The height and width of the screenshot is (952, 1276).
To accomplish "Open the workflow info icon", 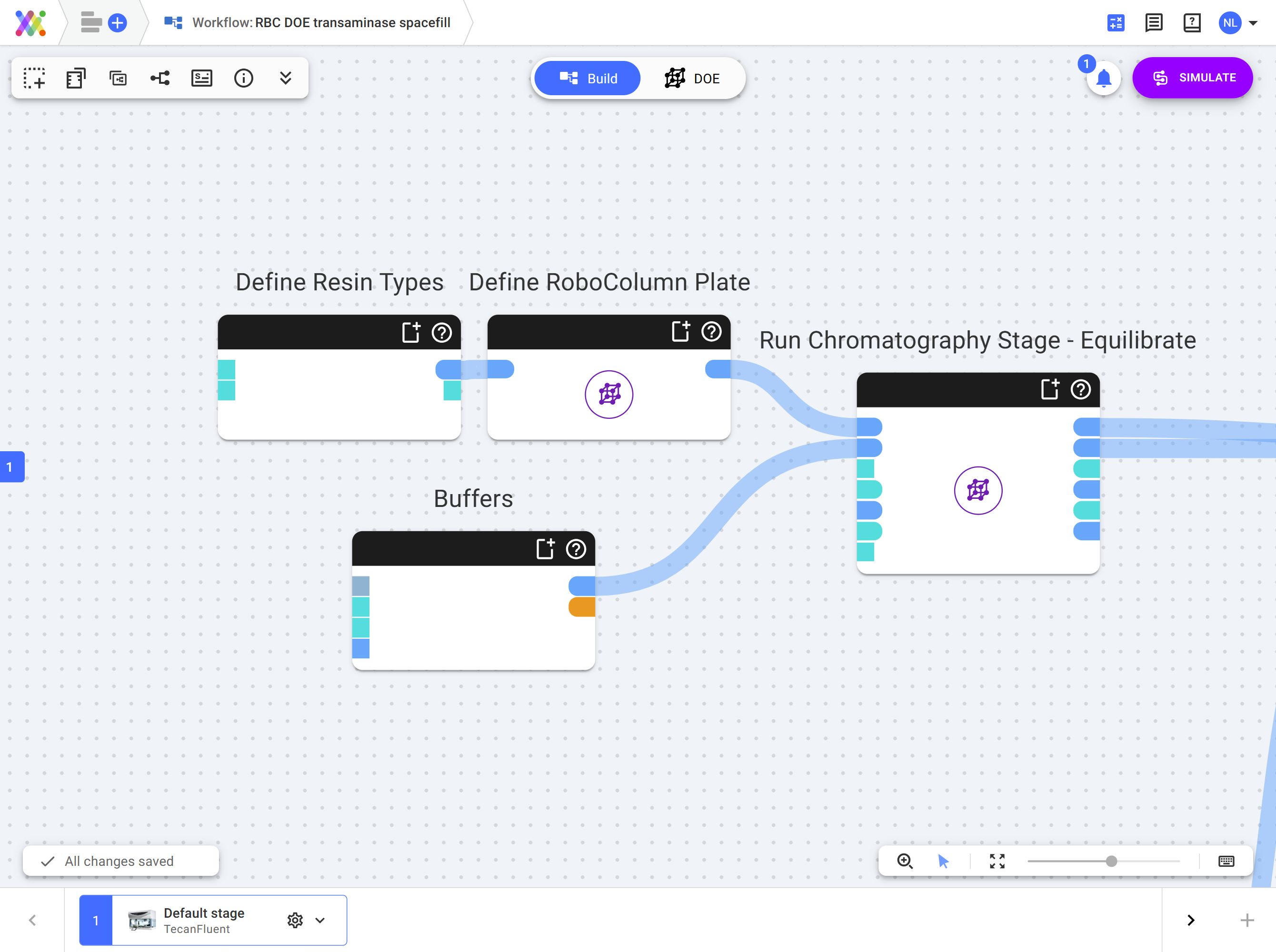I will [x=244, y=78].
